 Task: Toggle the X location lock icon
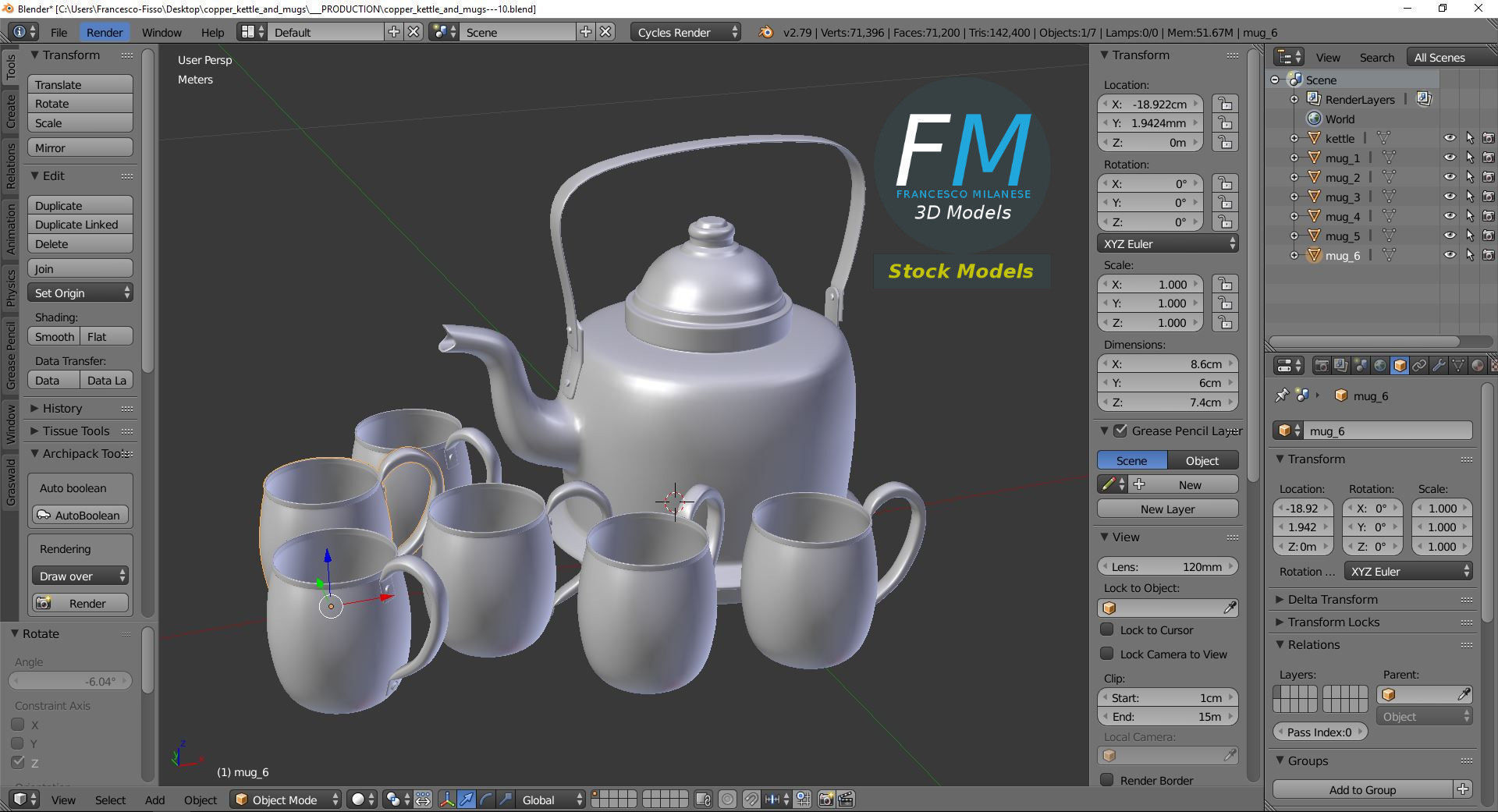[1226, 104]
